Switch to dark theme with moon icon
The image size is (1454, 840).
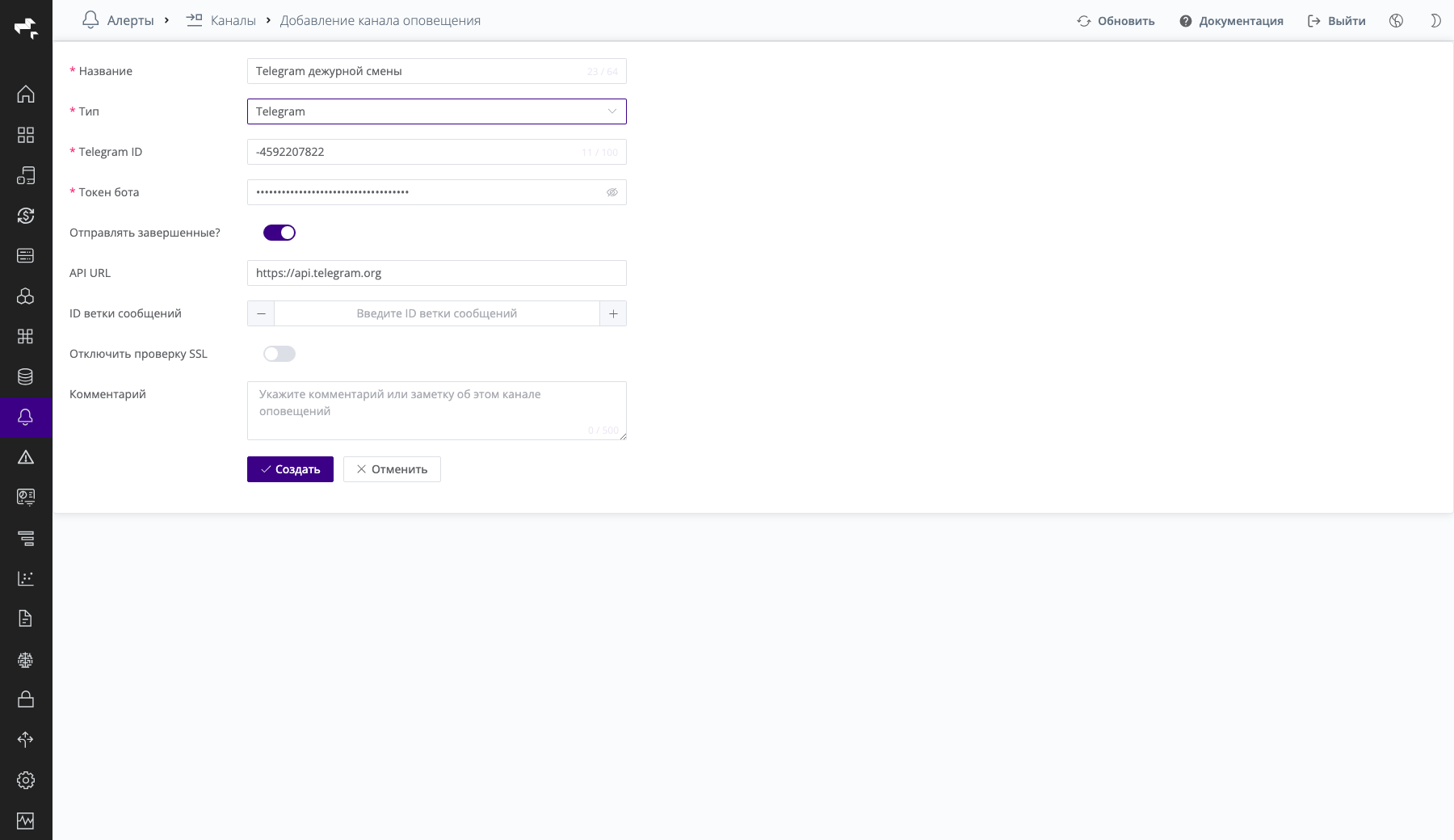(1435, 21)
